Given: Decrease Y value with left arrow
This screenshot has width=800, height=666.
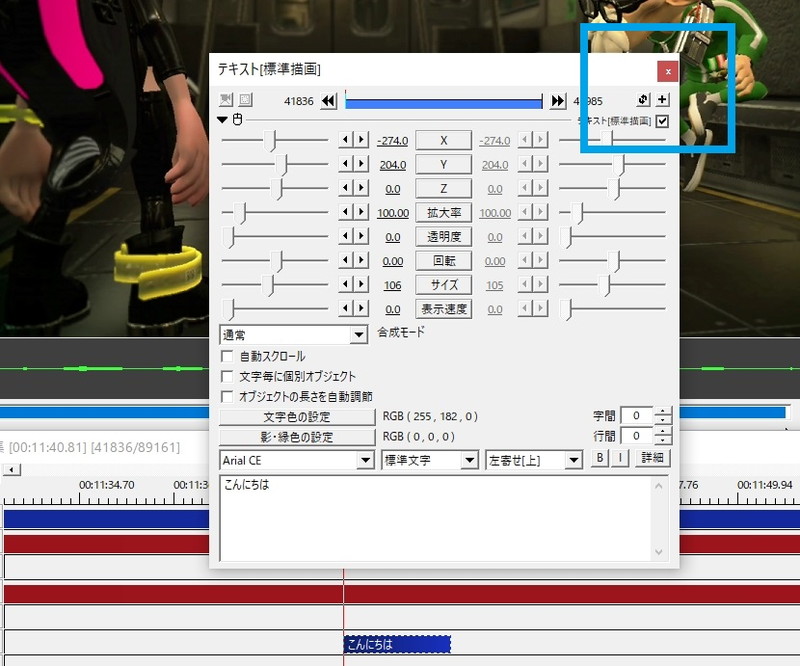Looking at the screenshot, I should click(x=346, y=164).
